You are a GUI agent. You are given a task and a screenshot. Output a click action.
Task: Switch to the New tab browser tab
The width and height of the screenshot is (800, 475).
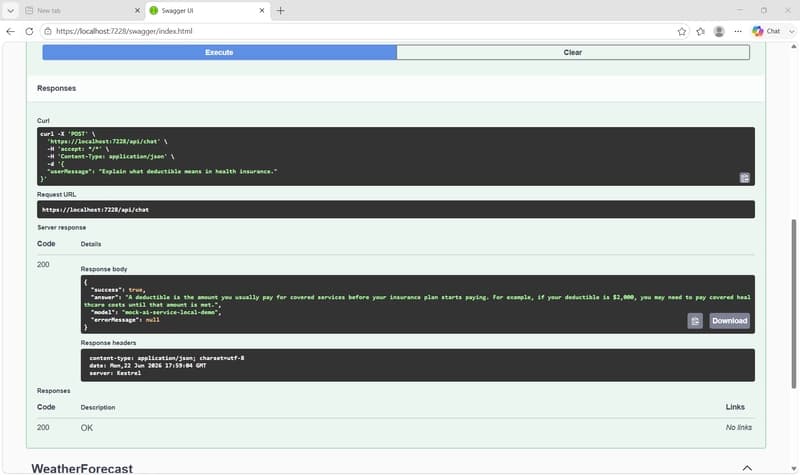coord(81,10)
